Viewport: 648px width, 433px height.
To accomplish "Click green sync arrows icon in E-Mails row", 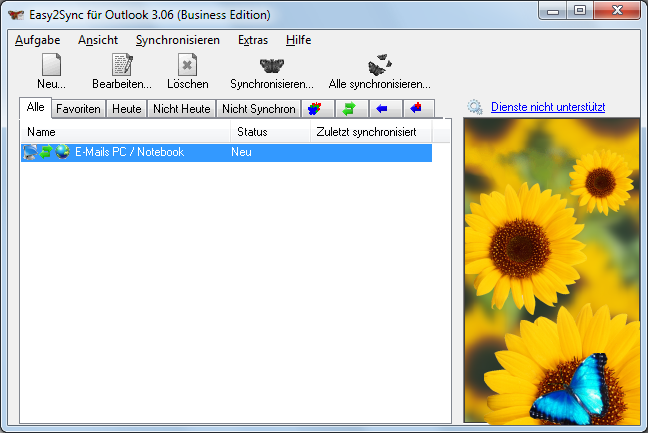I will tap(46, 152).
